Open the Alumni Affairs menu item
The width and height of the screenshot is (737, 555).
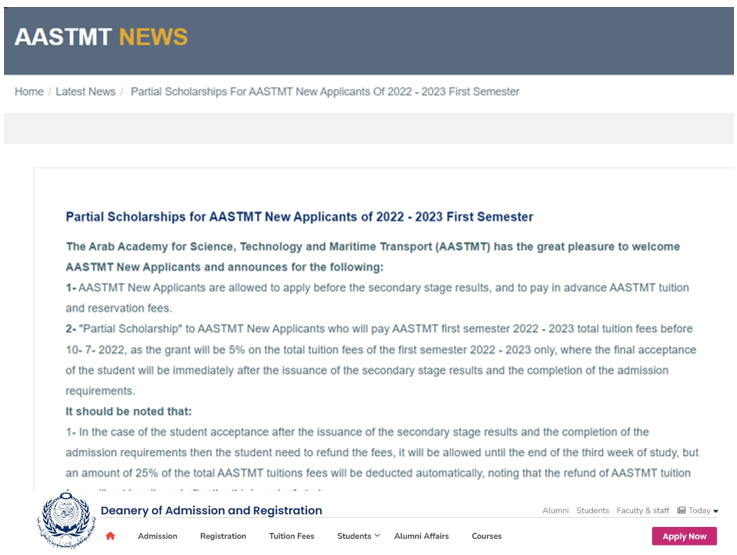coord(422,536)
